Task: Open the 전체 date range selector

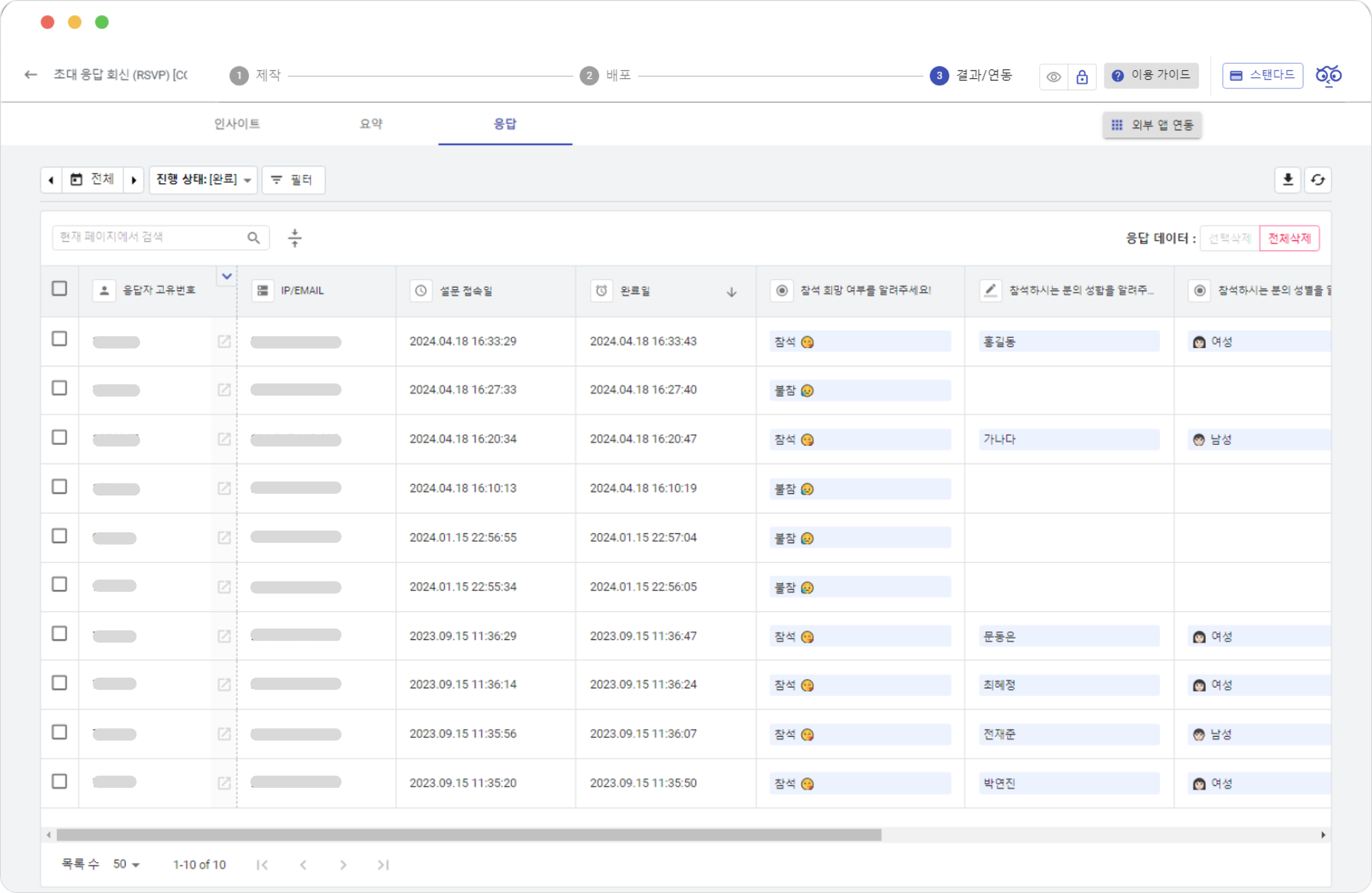Action: [x=93, y=180]
